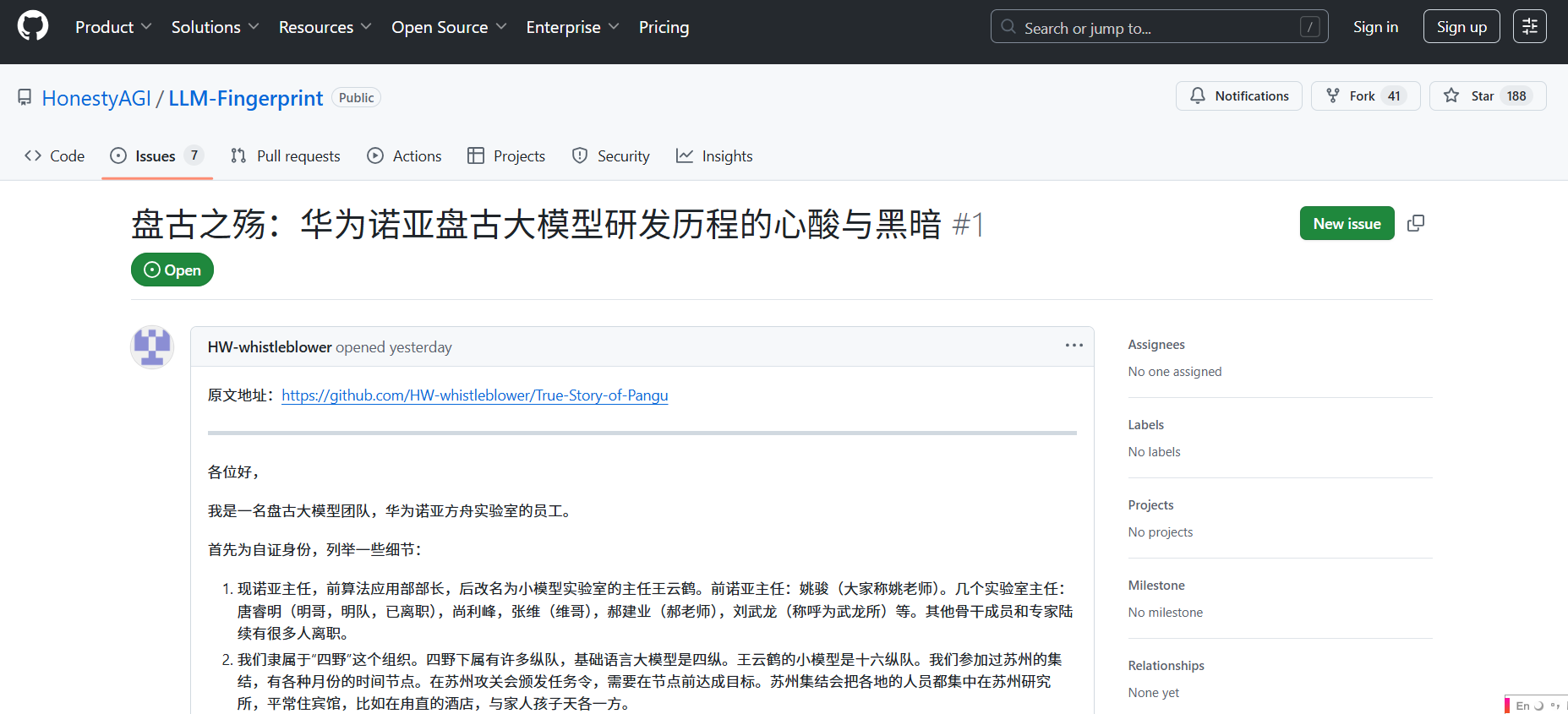Click the repository book icon
Screen dimensions: 1568x714
pos(25,98)
